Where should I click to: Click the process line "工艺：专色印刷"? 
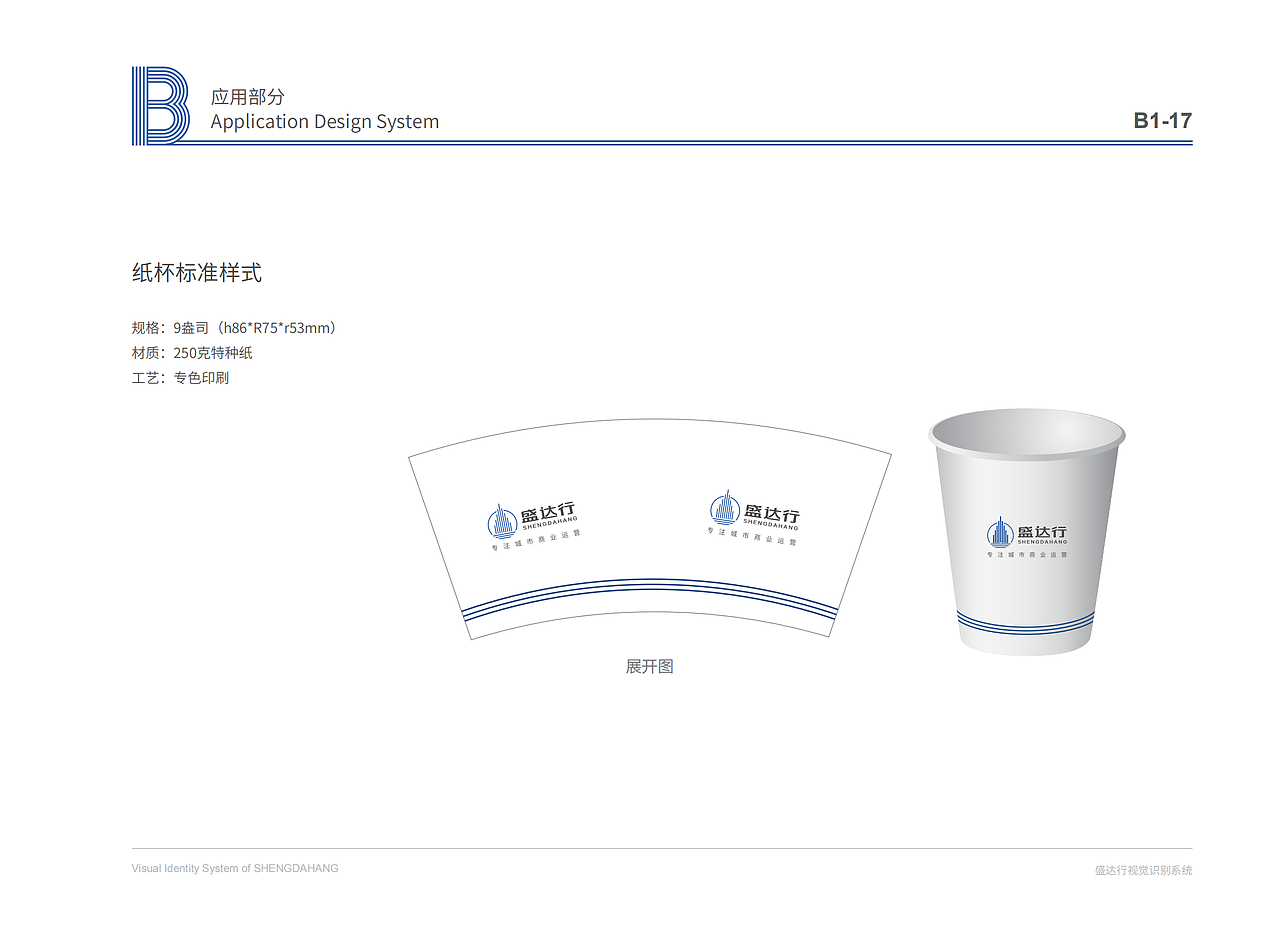180,378
